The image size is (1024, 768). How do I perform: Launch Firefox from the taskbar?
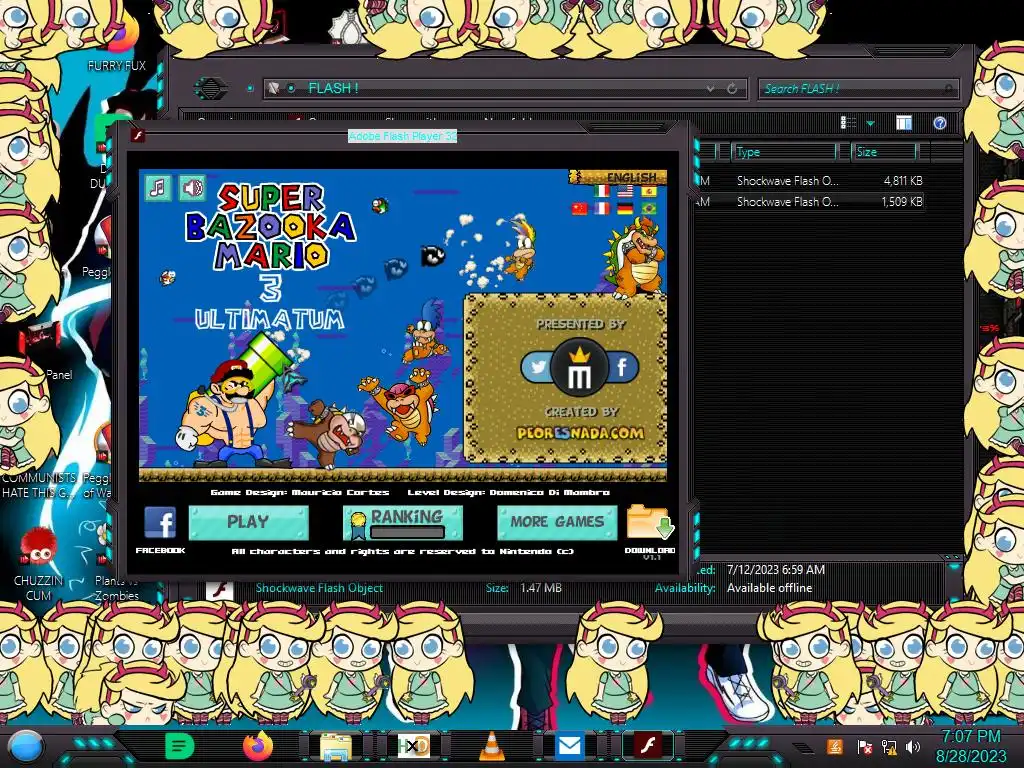[x=257, y=746]
